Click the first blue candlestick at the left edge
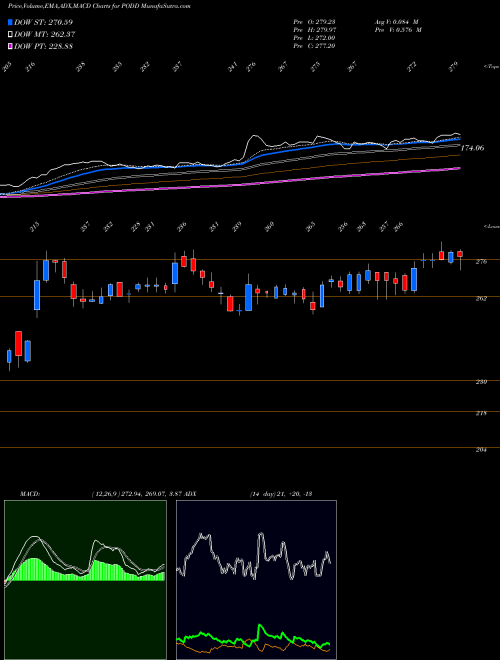This screenshot has height=660, width=500. click(9, 356)
